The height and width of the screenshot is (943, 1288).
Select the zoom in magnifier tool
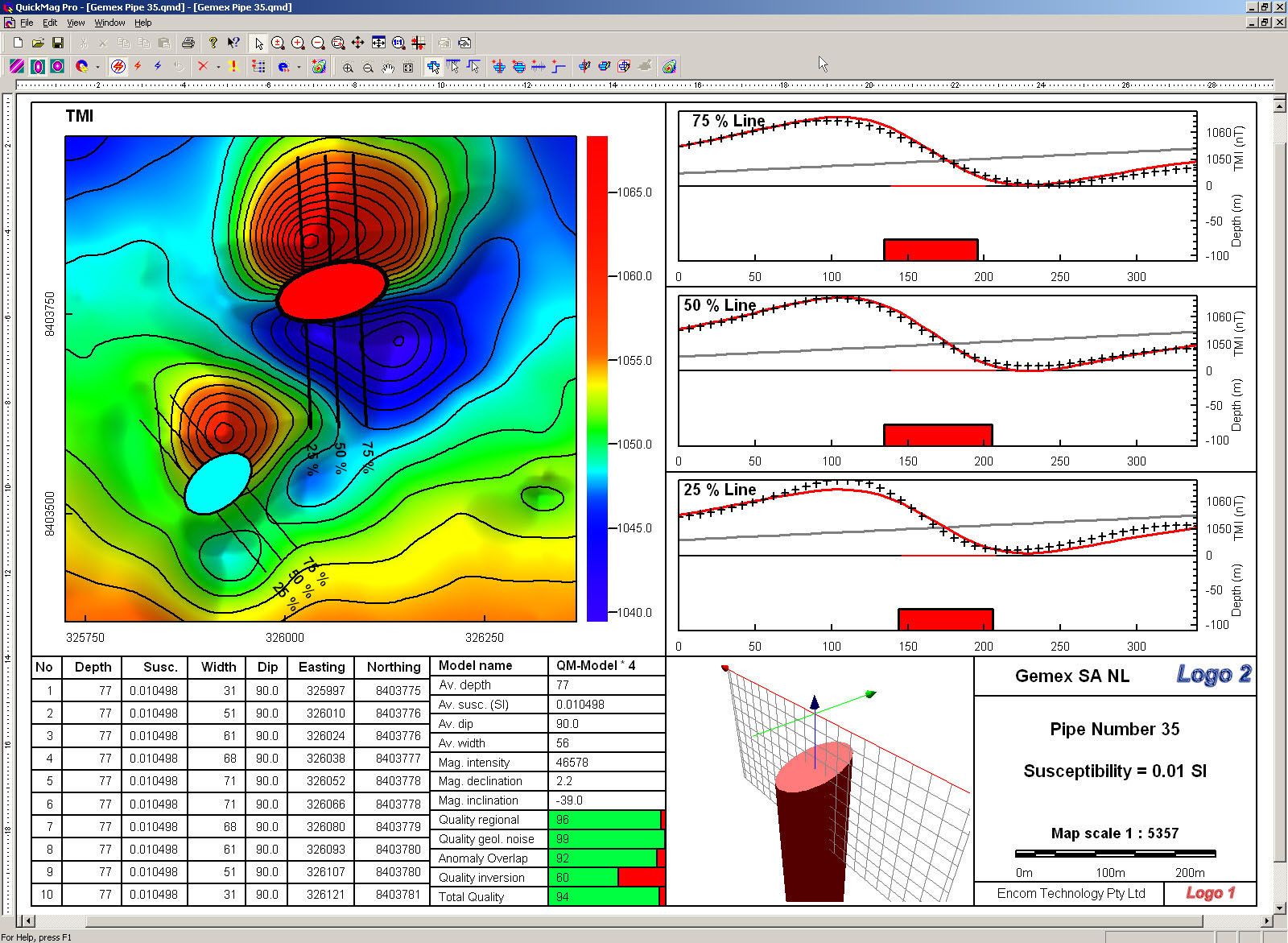click(298, 43)
